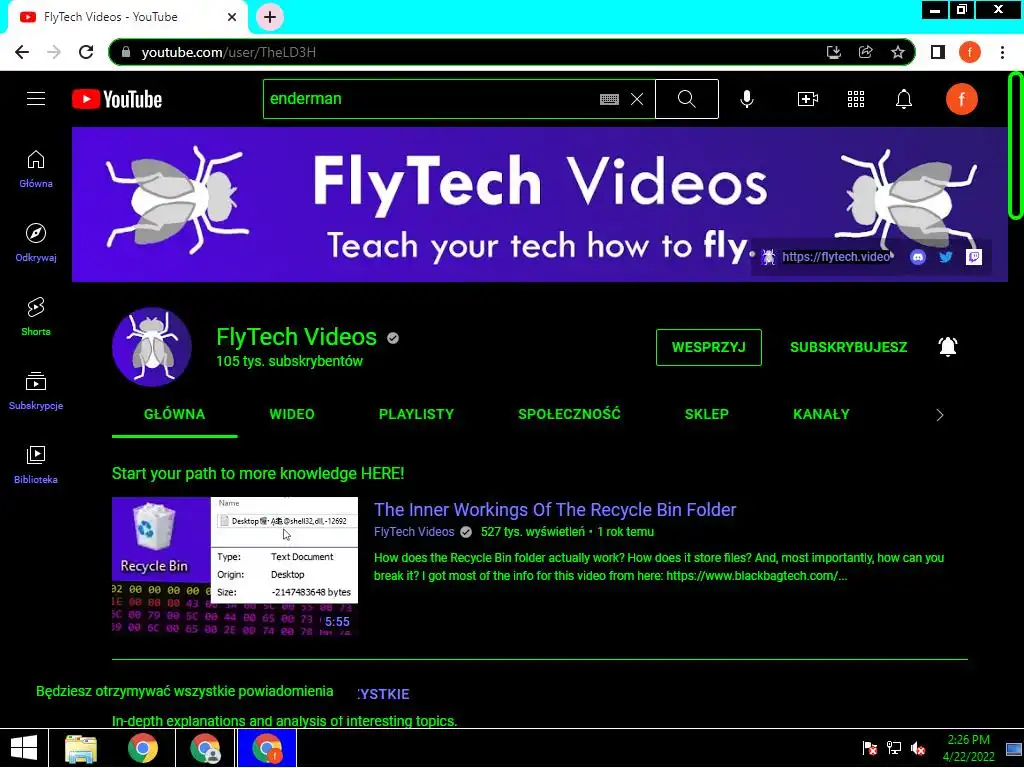The image size is (1024, 768).
Task: Go back with the browser back arrow
Action: (22, 52)
